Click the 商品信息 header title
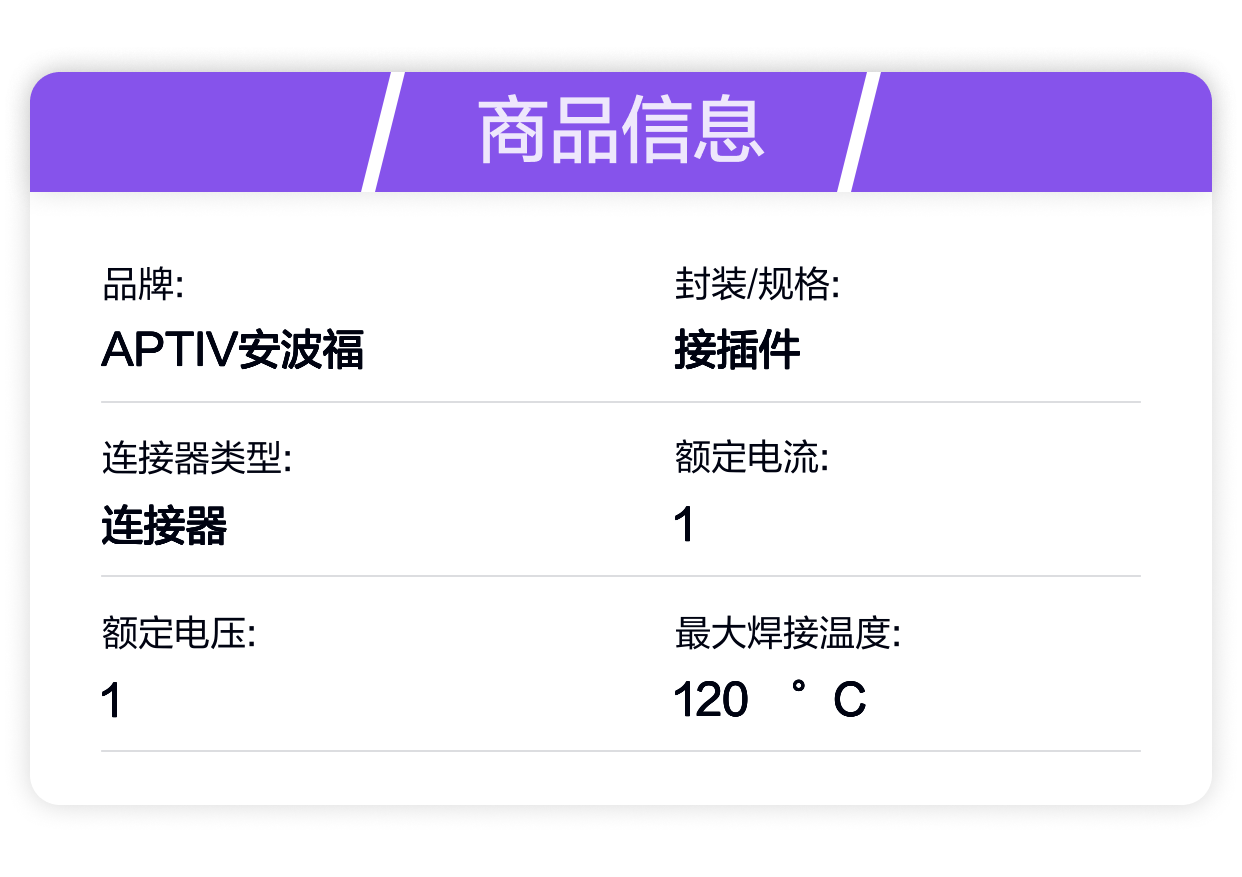Image resolution: width=1242 pixels, height=877 pixels. point(621,132)
